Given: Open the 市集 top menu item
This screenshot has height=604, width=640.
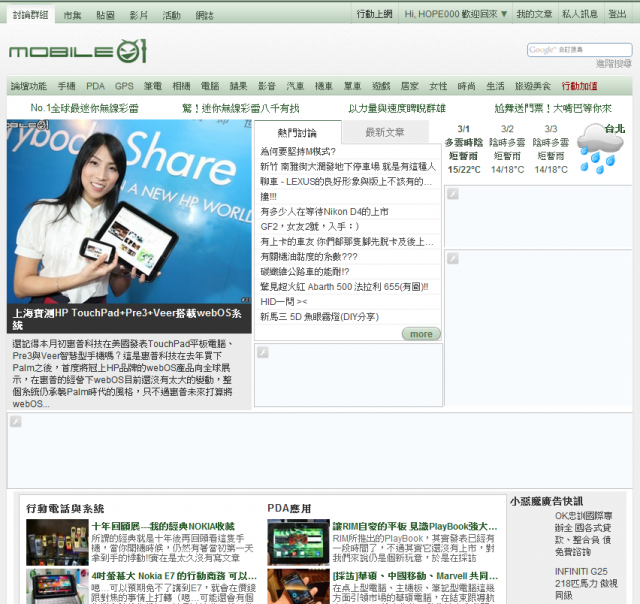Looking at the screenshot, I should click(73, 15).
